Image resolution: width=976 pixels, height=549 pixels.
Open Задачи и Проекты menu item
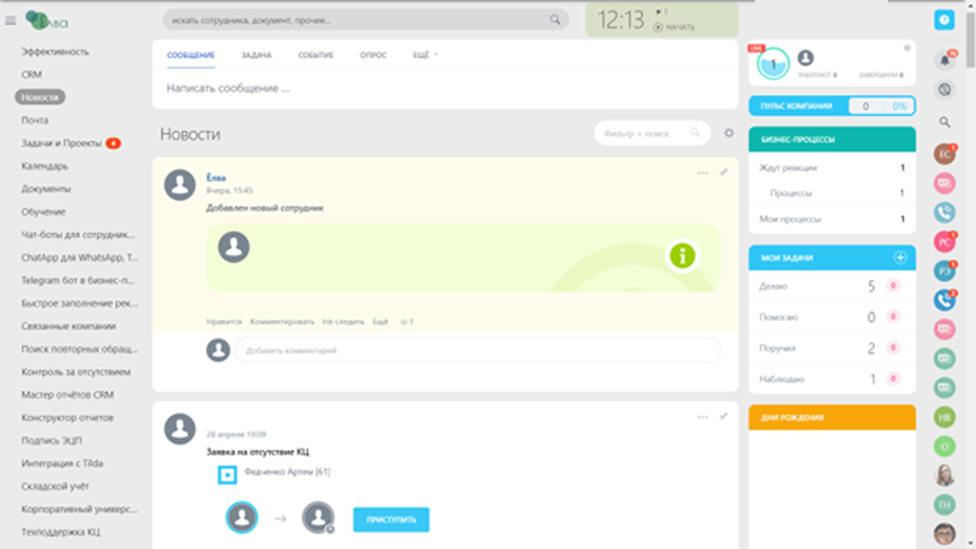point(61,143)
